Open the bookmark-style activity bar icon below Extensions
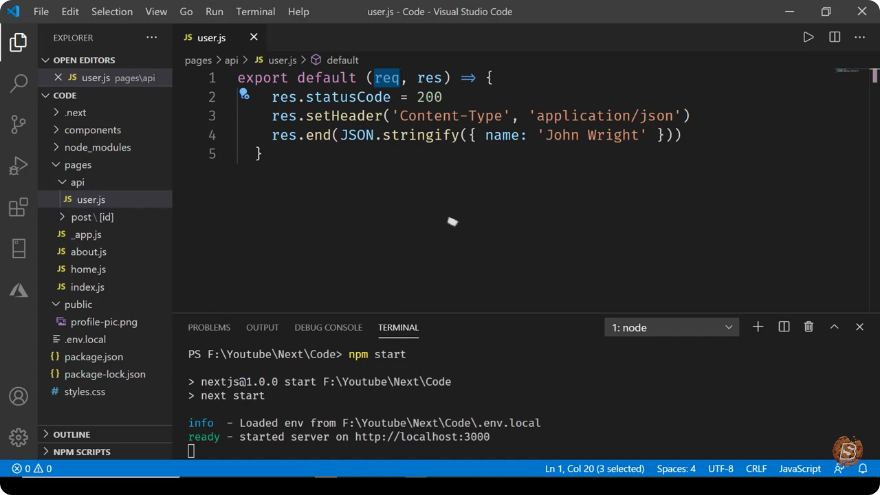 point(19,249)
